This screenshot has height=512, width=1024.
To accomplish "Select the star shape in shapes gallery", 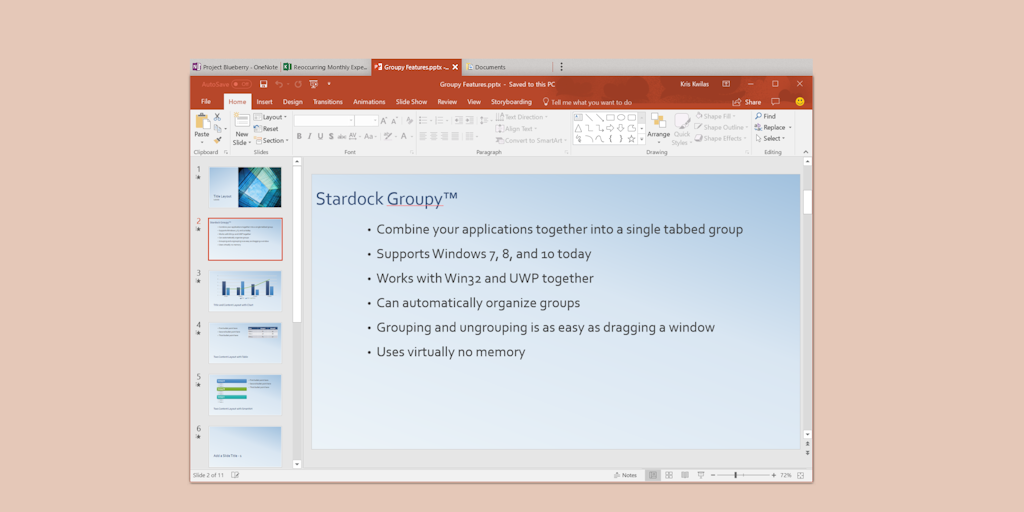I will (x=632, y=138).
